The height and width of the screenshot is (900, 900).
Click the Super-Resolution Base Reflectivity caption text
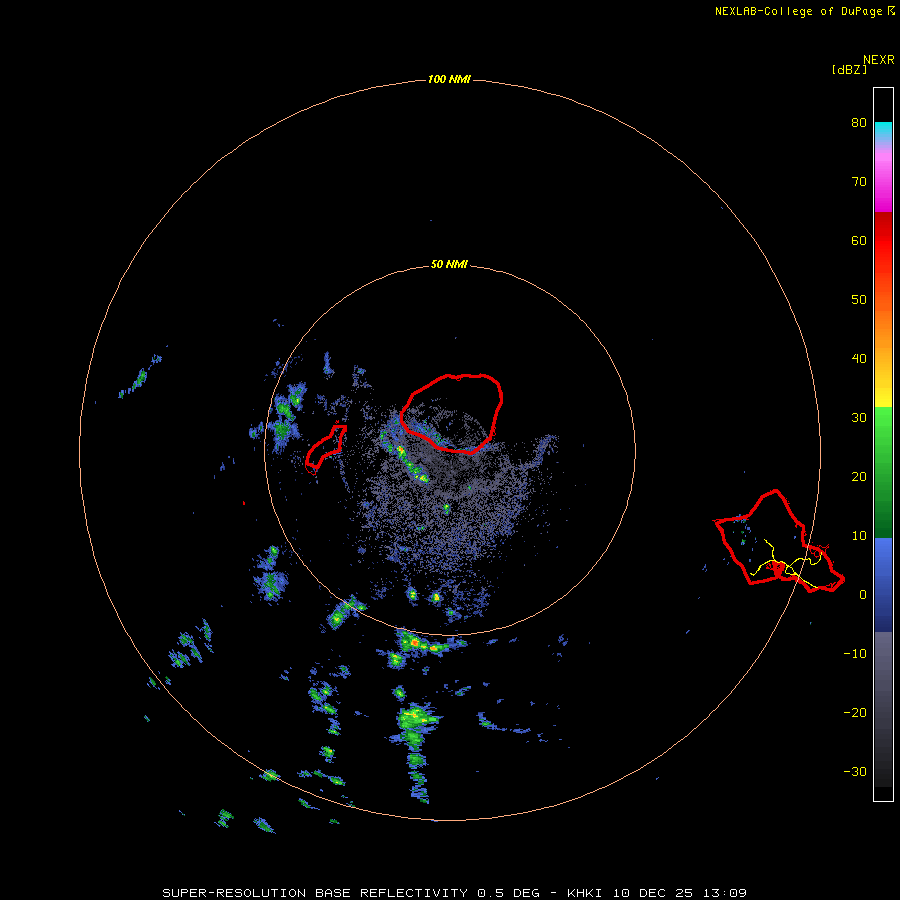(454, 893)
